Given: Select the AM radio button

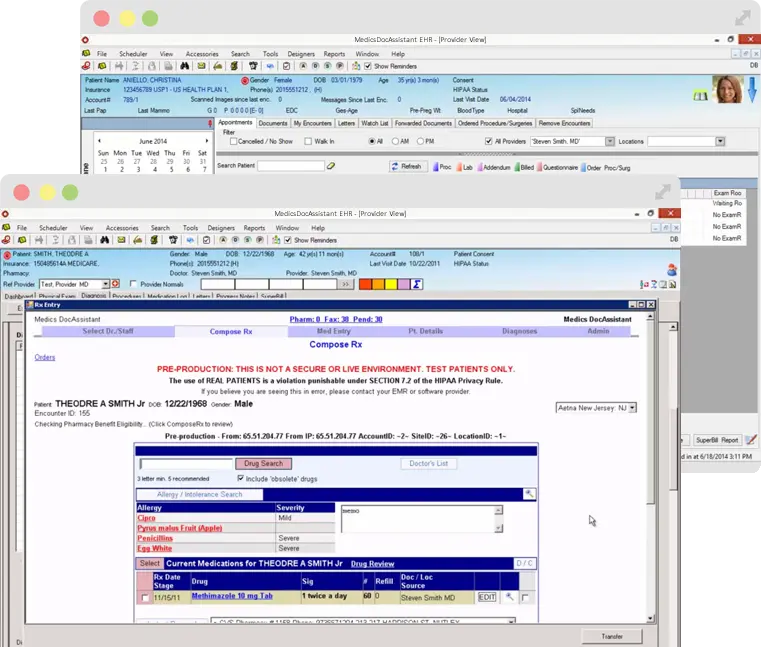Looking at the screenshot, I should [398, 142].
